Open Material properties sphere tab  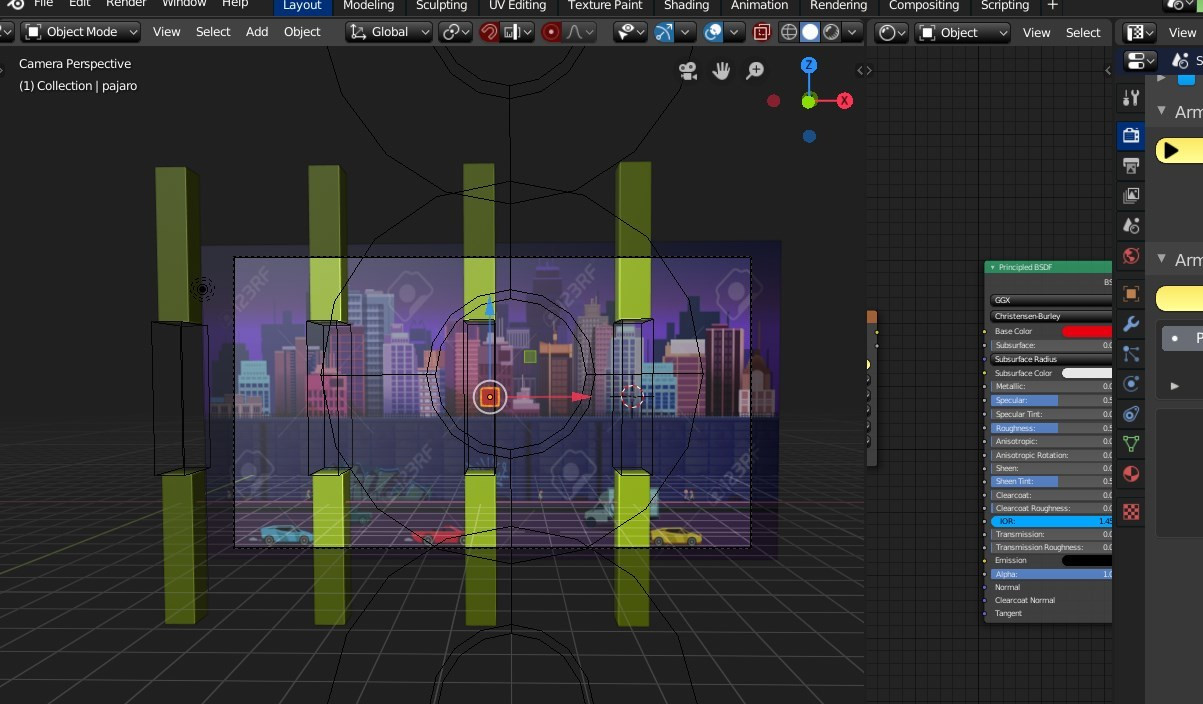(x=1131, y=474)
